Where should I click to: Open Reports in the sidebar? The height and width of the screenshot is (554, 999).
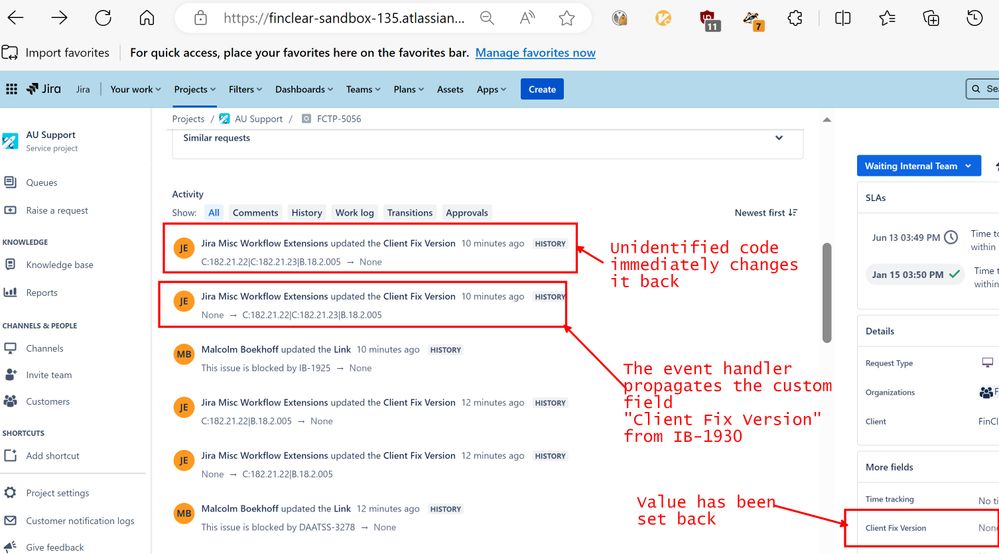tap(41, 293)
